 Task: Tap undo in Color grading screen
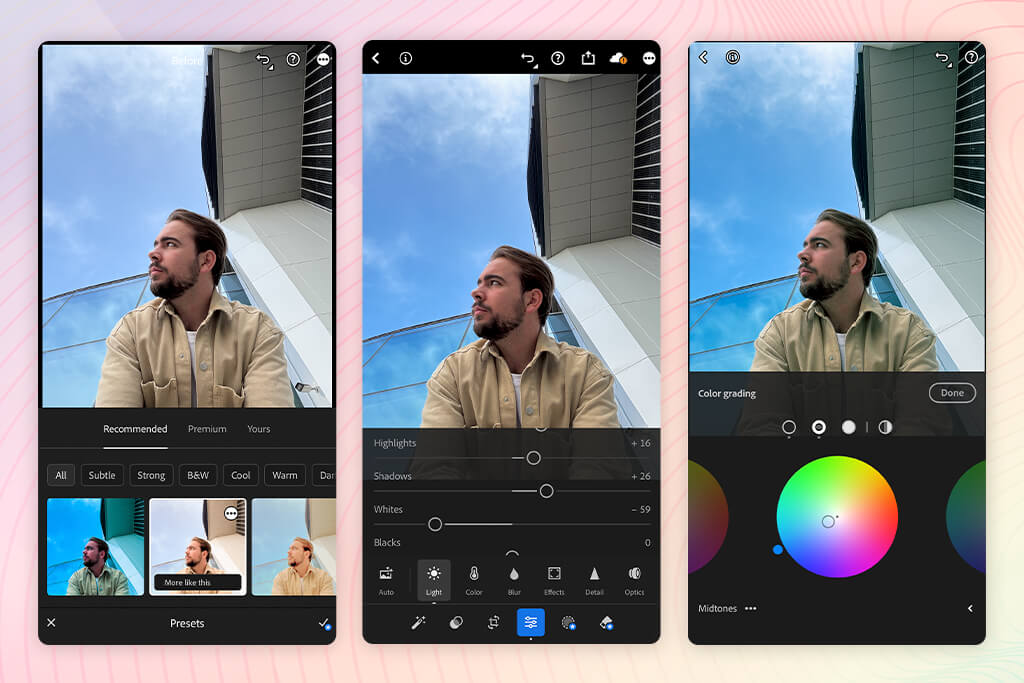pos(943,58)
